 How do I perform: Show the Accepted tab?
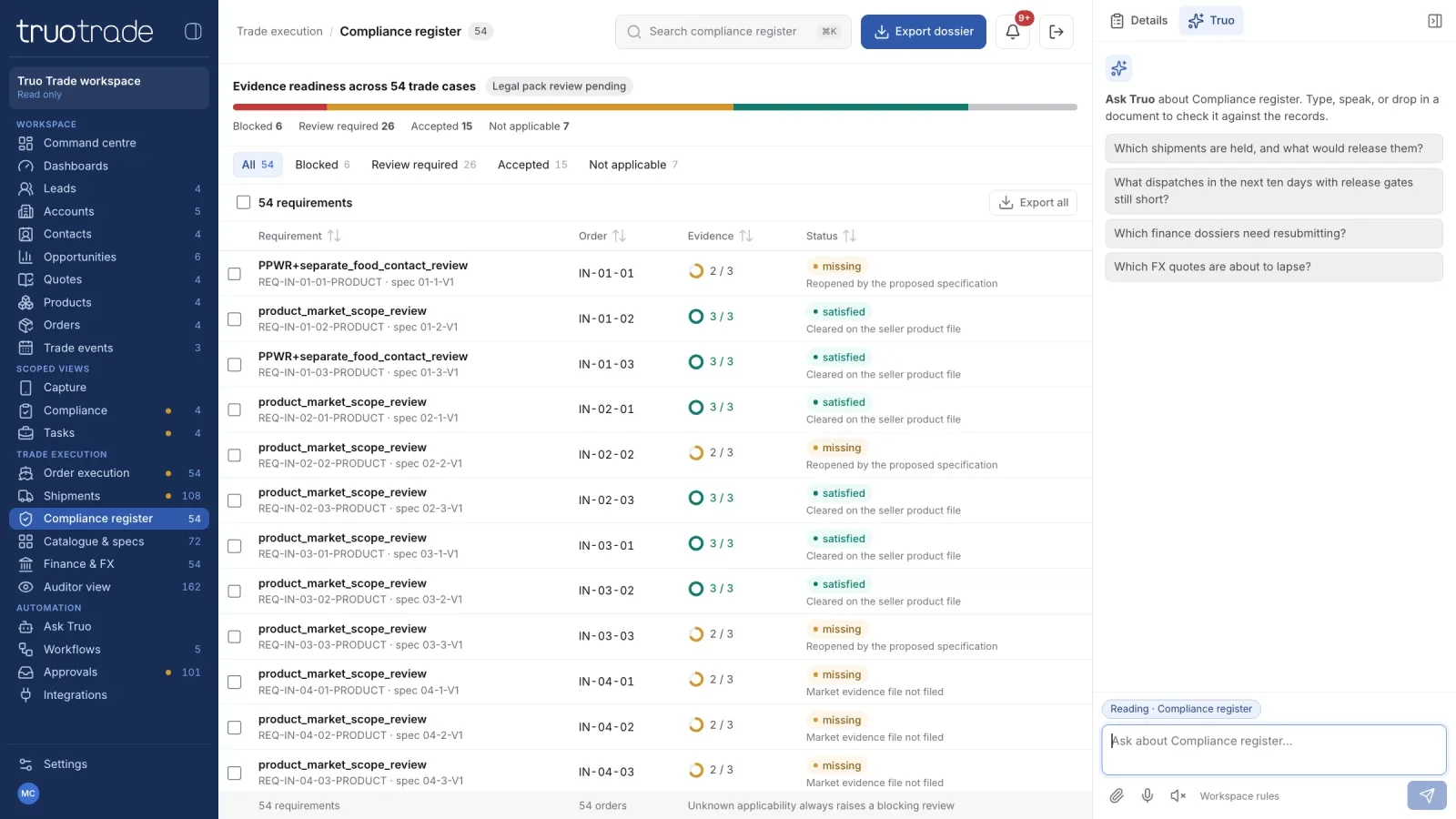[x=532, y=165]
